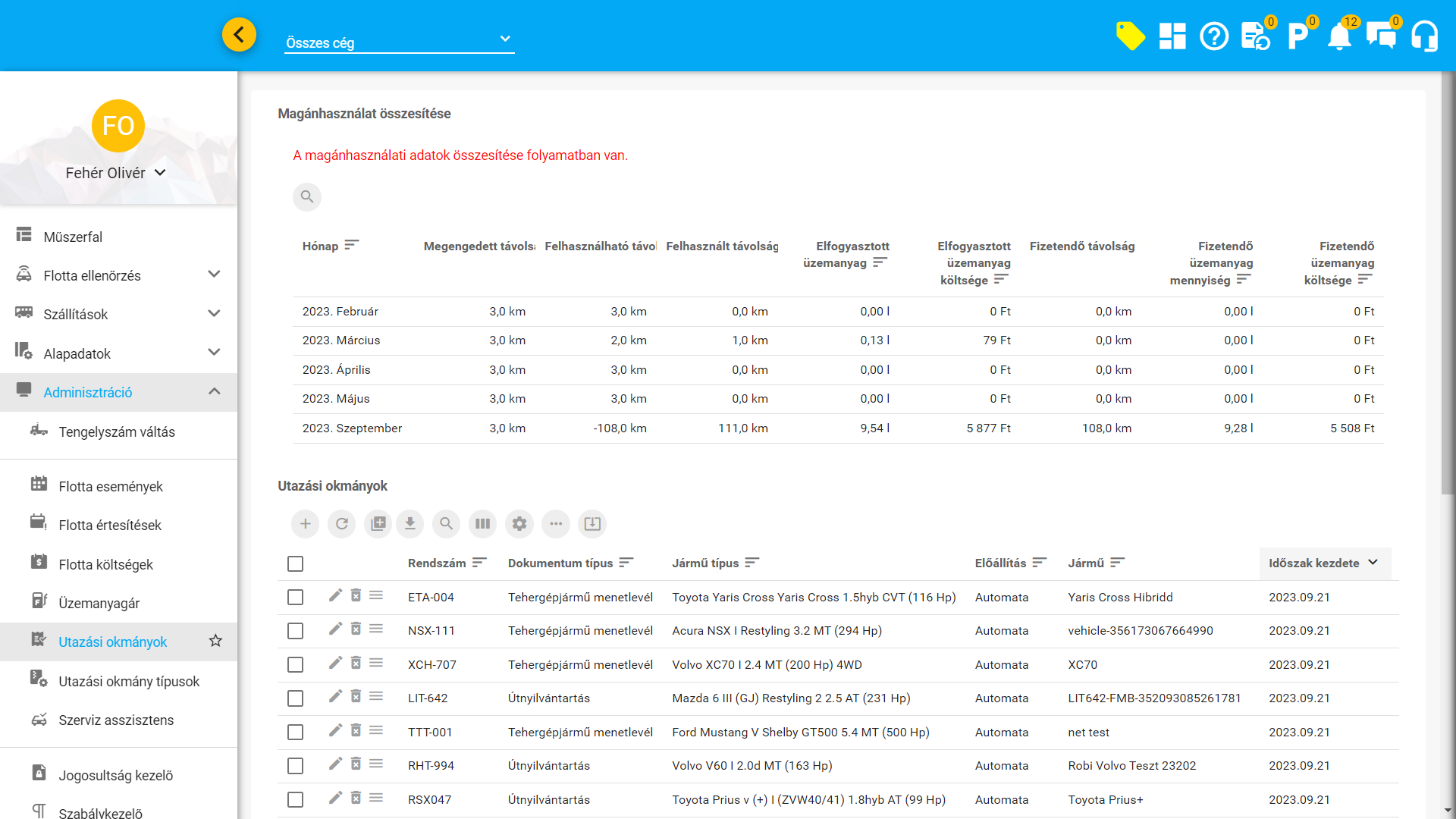Check the box for the LIT-642 row
The width and height of the screenshot is (1456, 819).
click(x=295, y=698)
